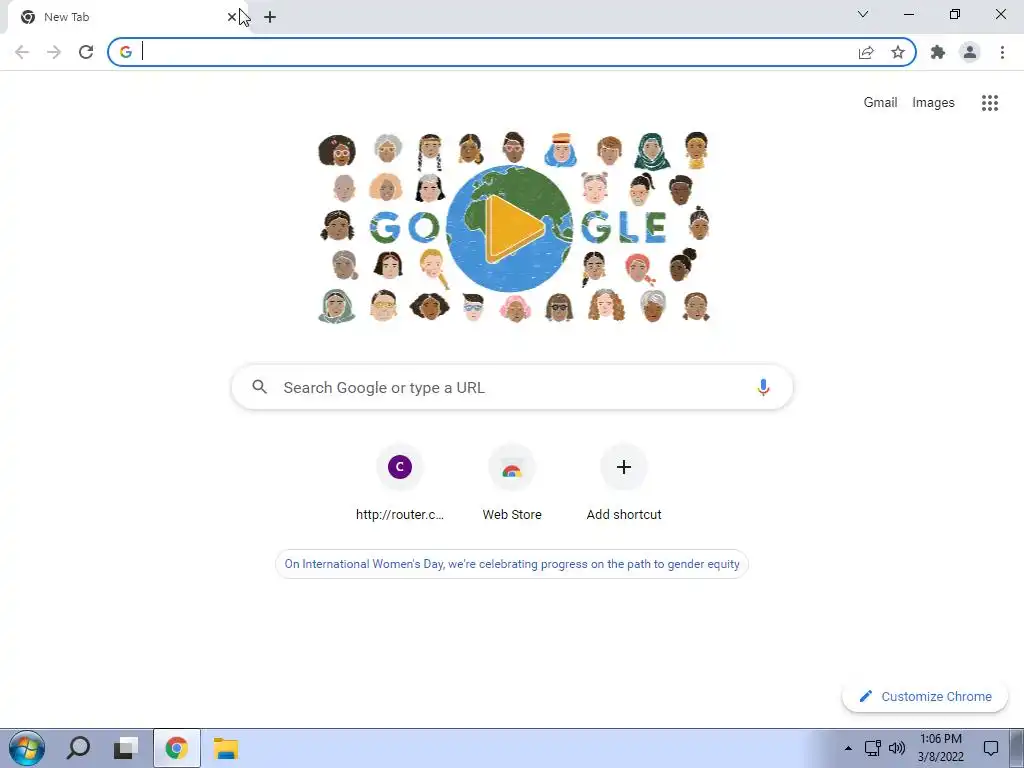
Task: Bookmark this tab with the star icon
Action: [x=898, y=52]
